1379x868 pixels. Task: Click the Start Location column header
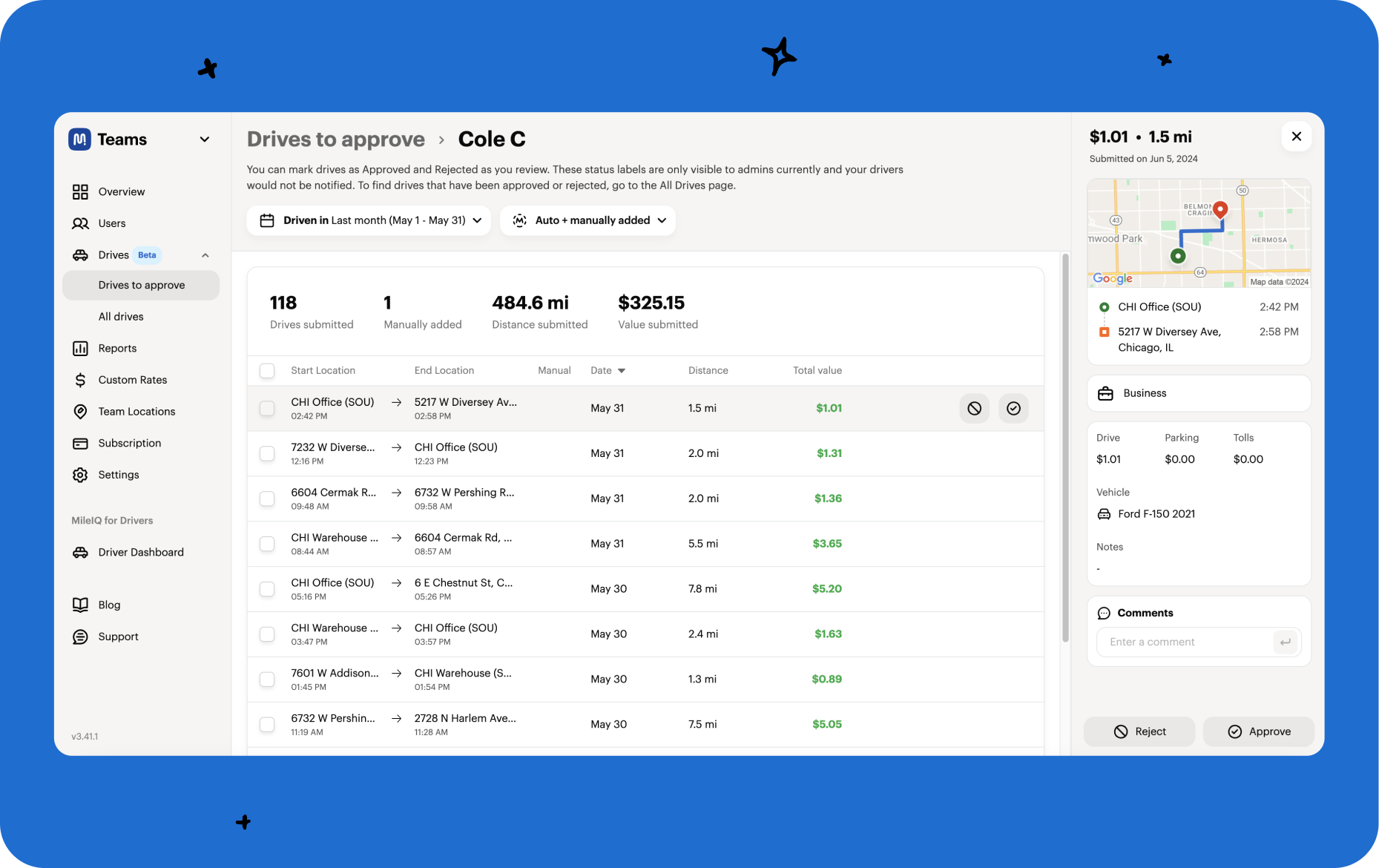tap(323, 371)
